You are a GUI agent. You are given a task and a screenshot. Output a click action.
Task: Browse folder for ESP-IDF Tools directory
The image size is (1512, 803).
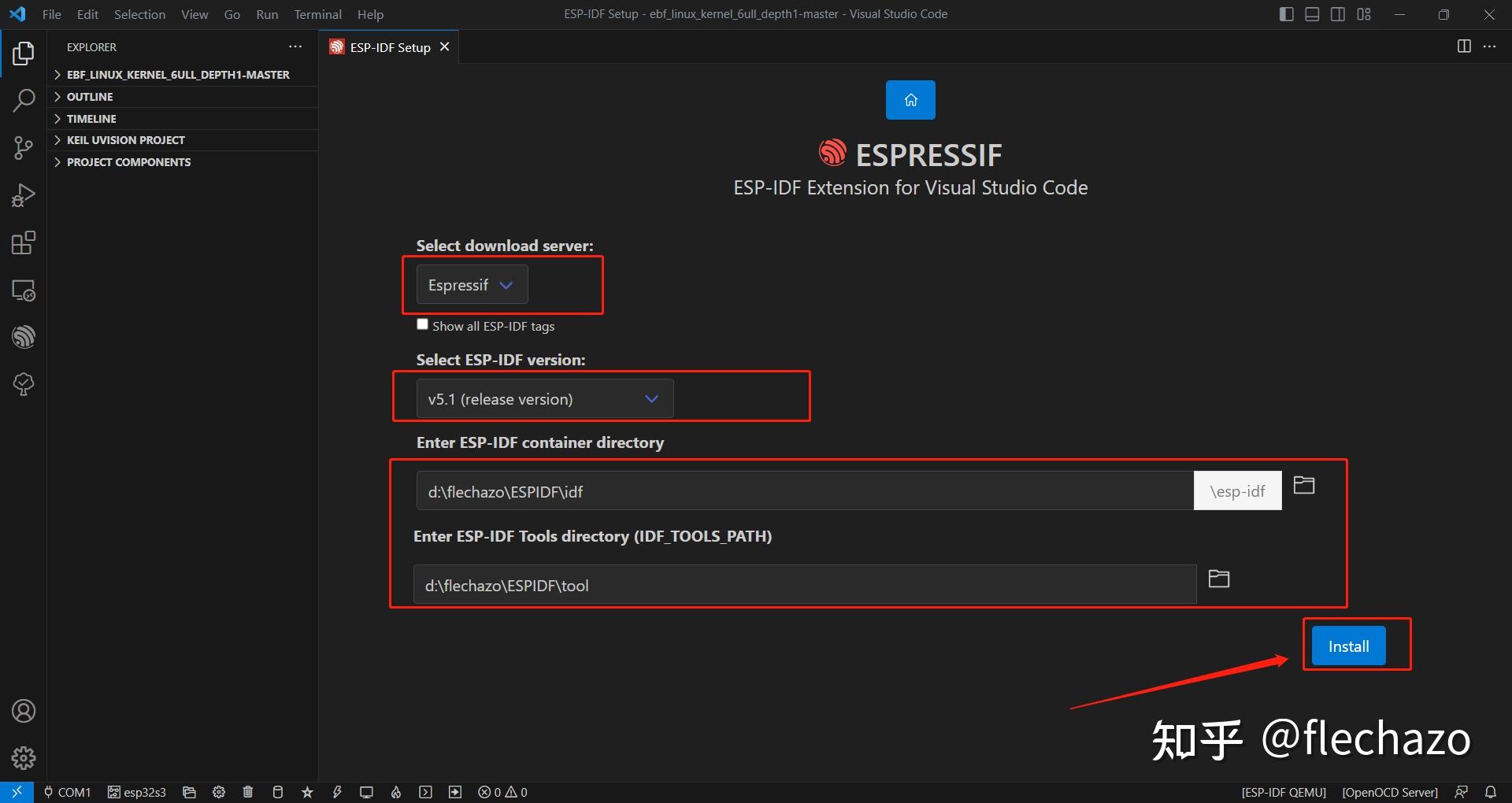(x=1219, y=579)
